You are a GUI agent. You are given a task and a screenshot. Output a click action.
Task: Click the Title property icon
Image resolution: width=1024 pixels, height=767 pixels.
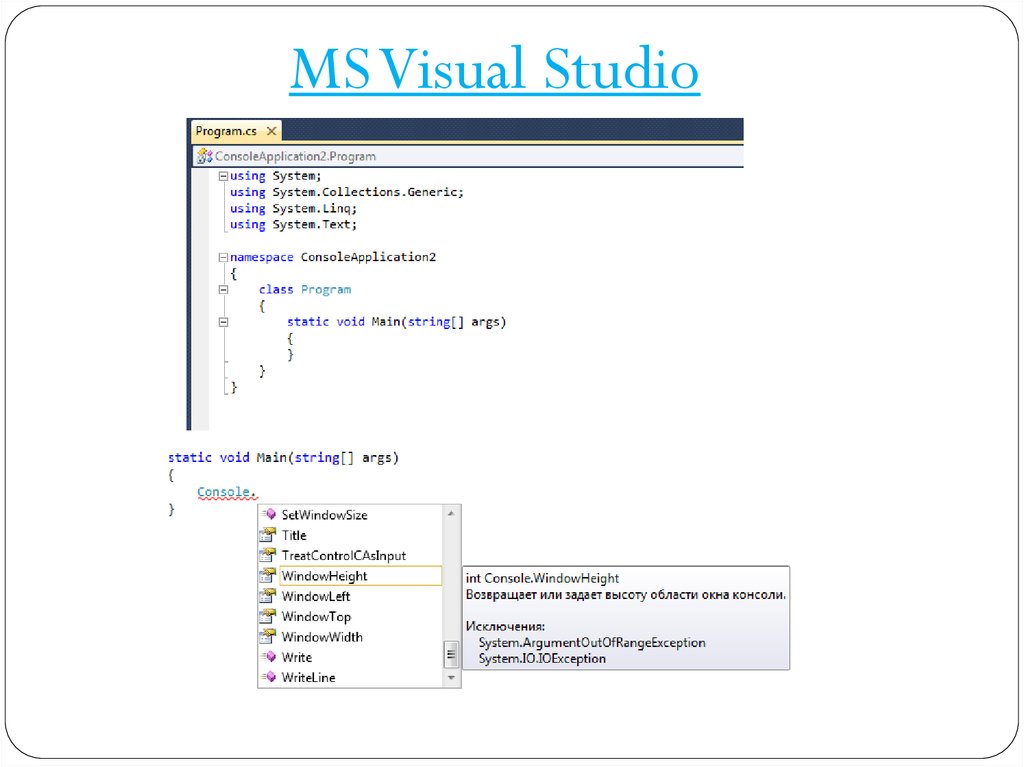[268, 535]
